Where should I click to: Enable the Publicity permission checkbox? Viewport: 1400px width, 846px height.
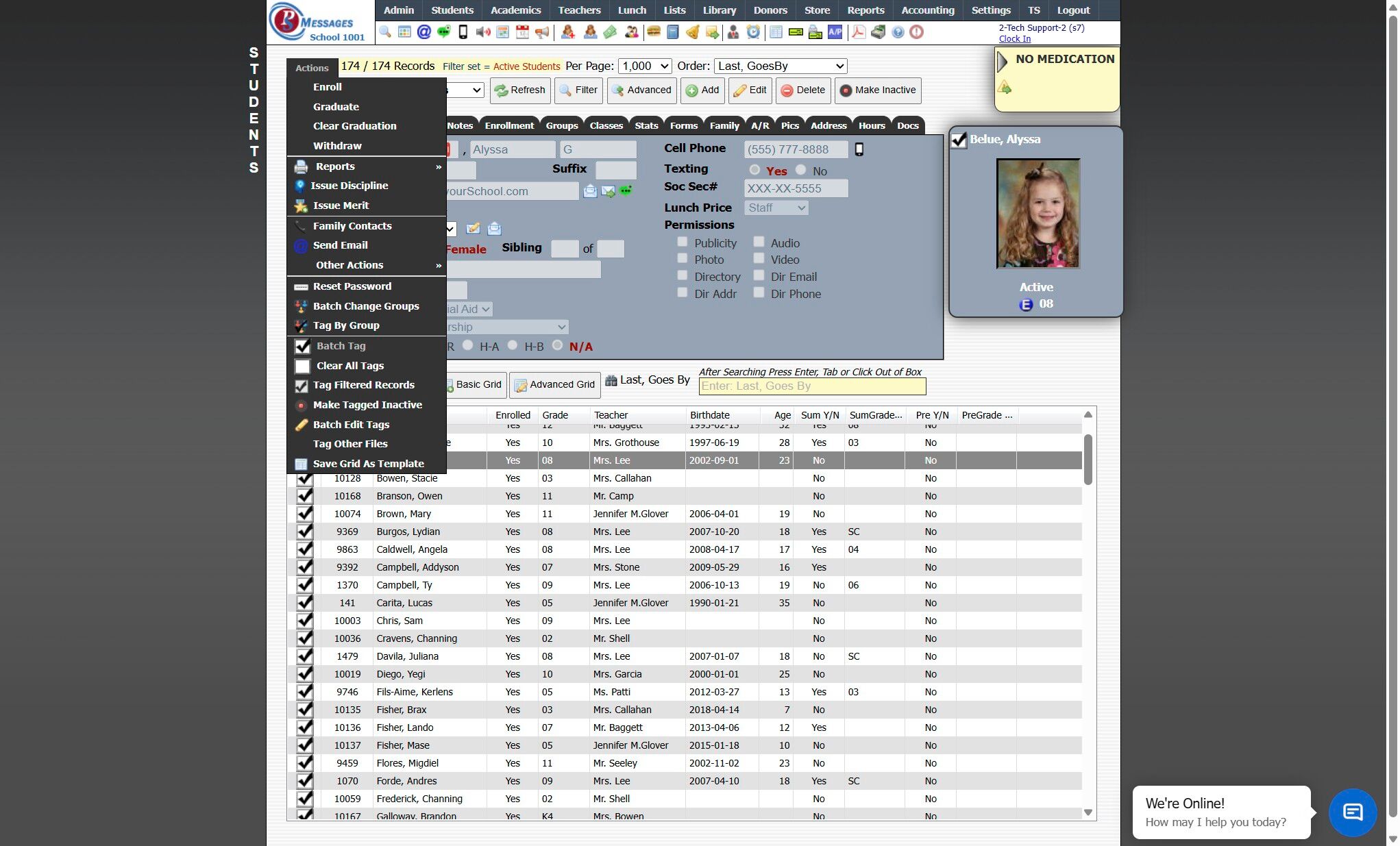pos(683,242)
